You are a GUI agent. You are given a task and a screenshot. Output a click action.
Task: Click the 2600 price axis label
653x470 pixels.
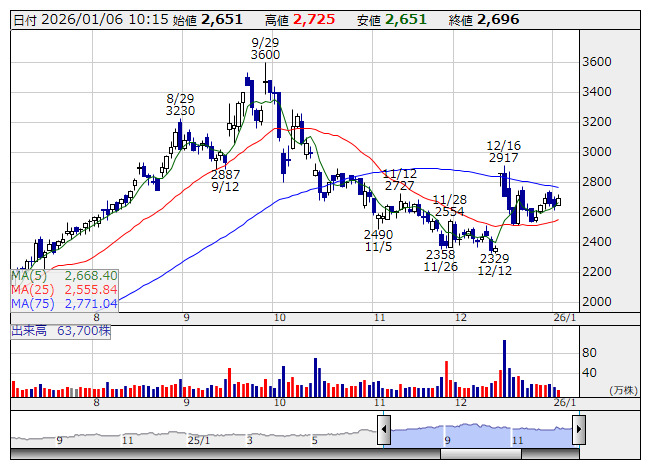(597, 211)
